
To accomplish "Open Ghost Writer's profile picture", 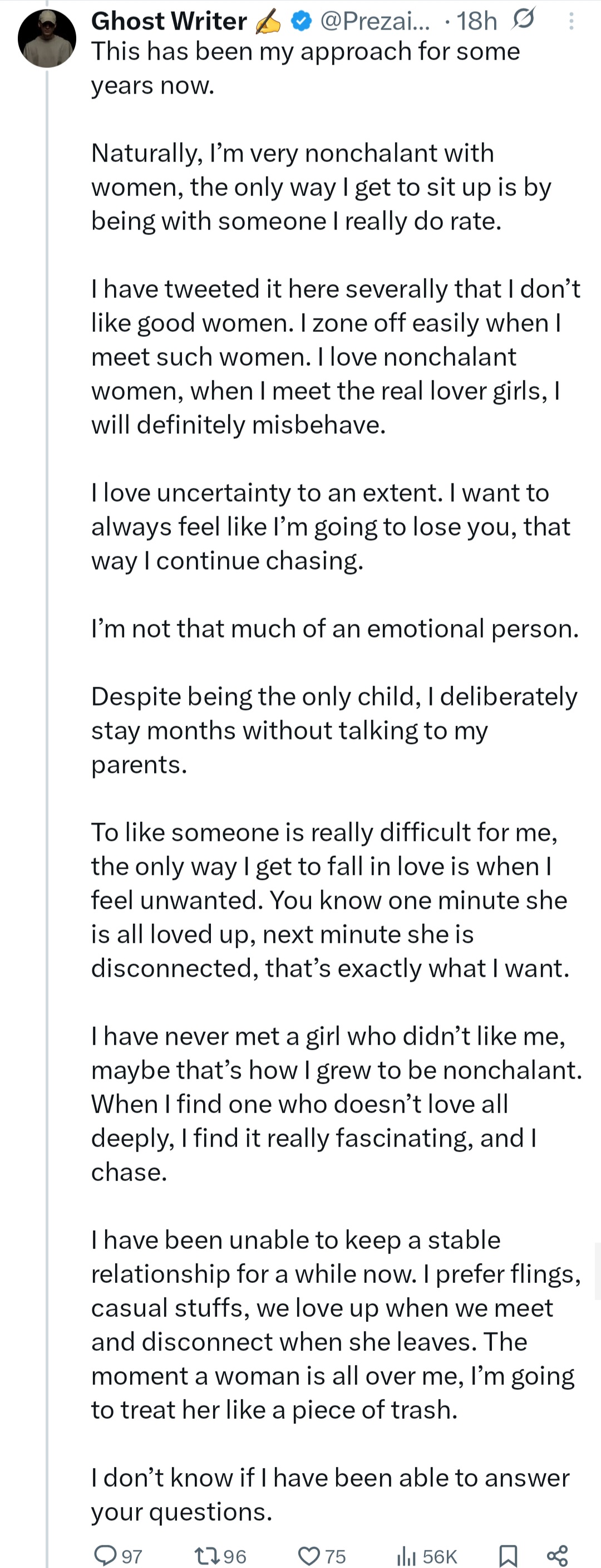I will pos(47,38).
